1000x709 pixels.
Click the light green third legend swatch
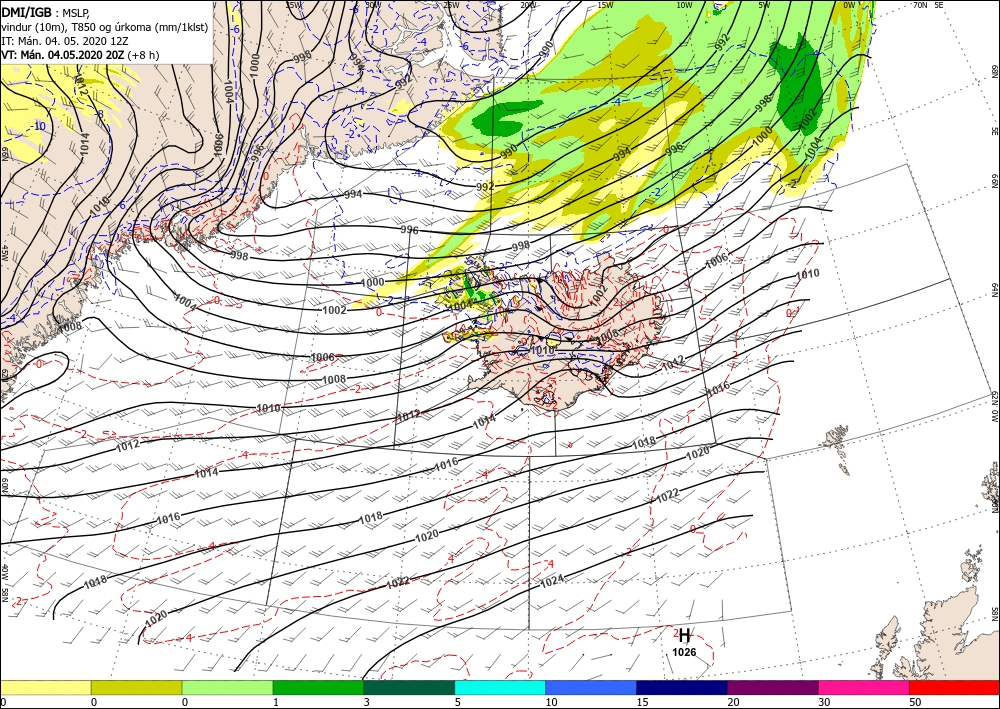pyautogui.click(x=227, y=687)
